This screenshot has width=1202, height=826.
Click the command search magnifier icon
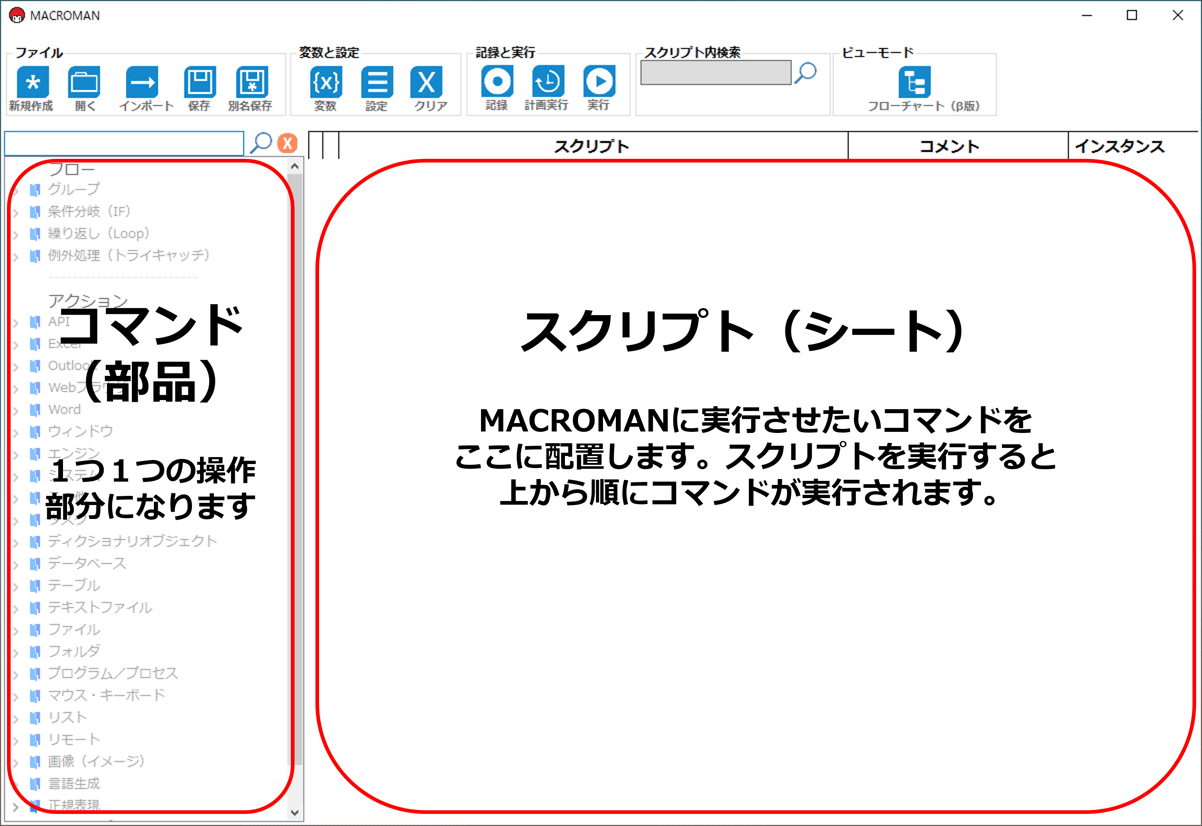pyautogui.click(x=261, y=143)
